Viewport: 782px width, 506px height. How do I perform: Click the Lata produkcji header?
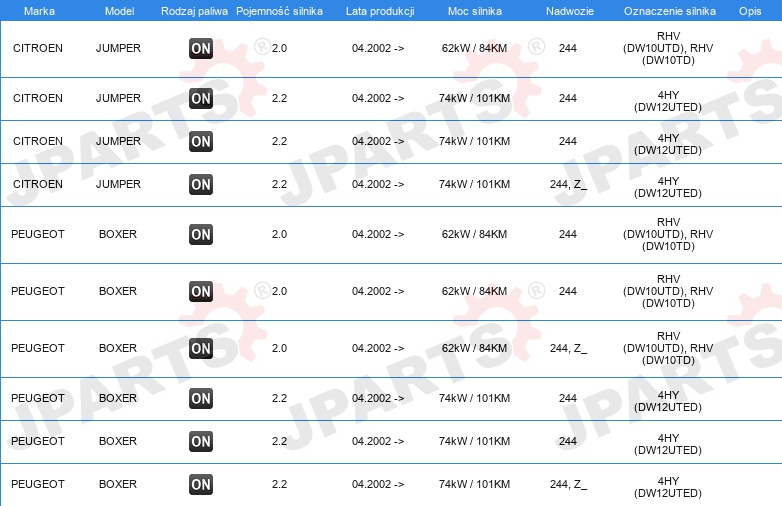(380, 11)
